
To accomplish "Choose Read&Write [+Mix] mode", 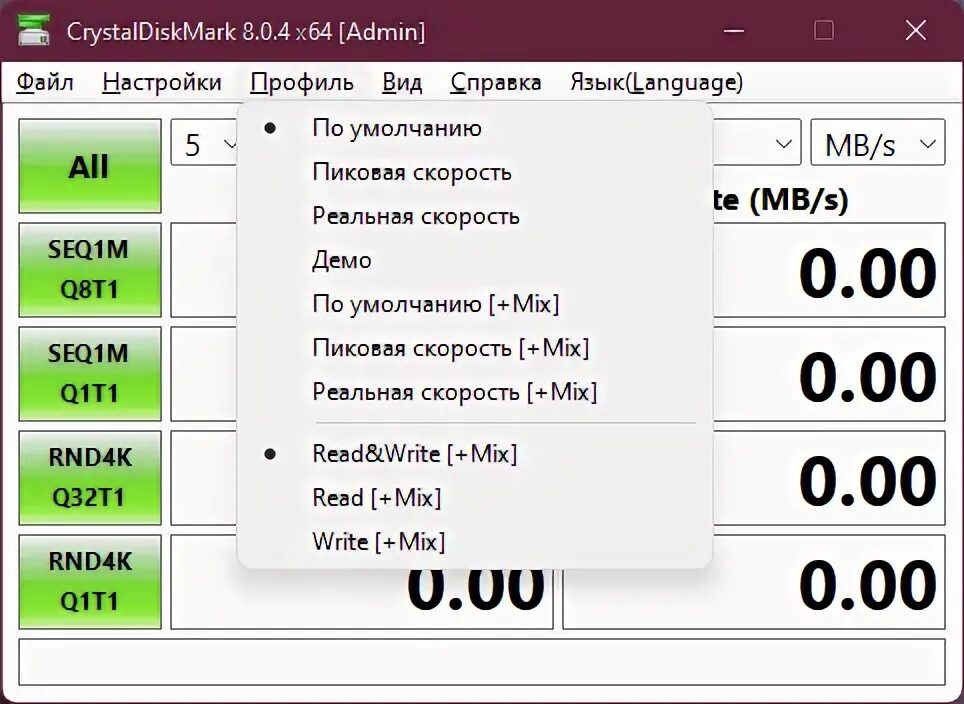I will tap(475, 454).
